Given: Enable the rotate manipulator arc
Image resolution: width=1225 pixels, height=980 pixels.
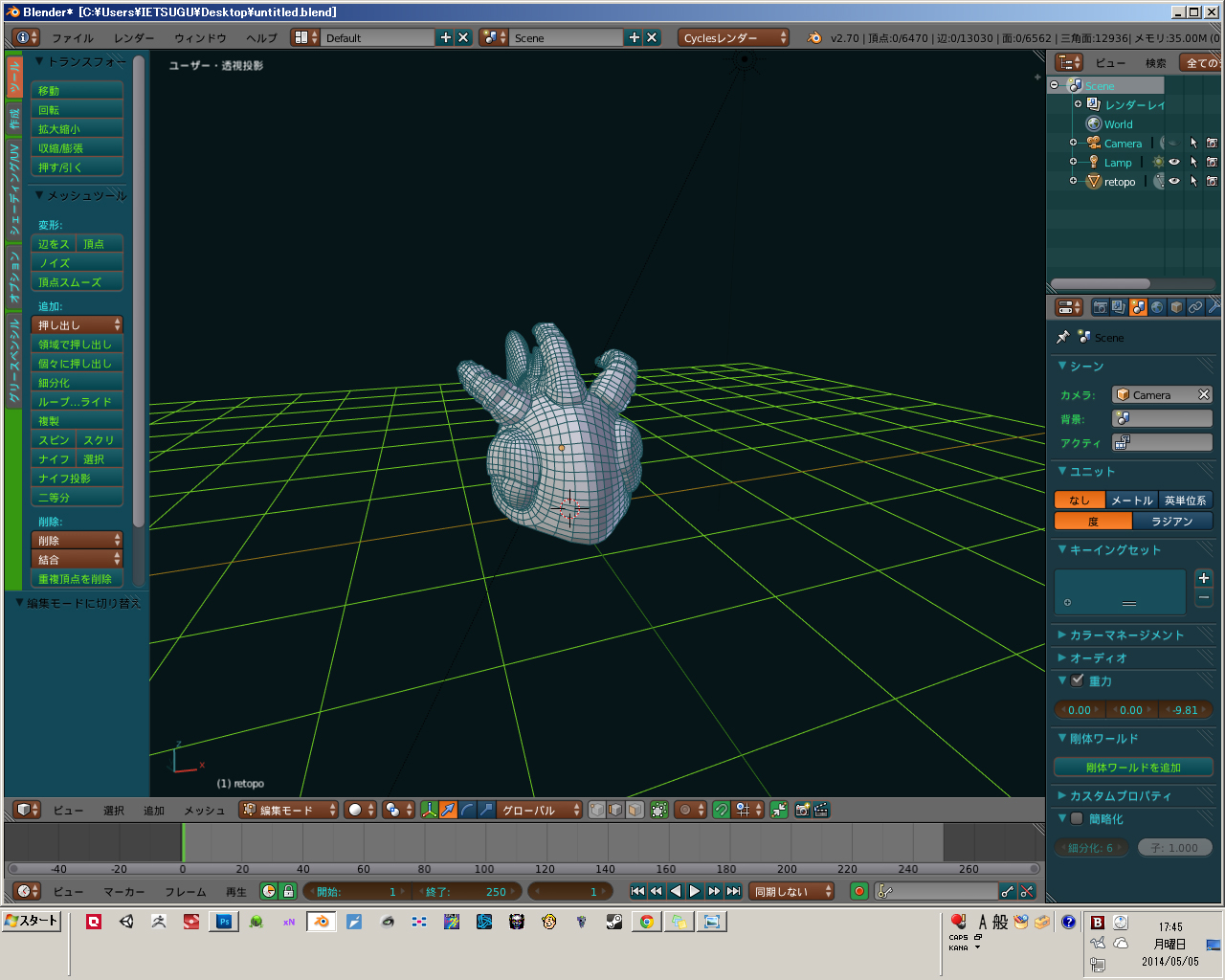Looking at the screenshot, I should [x=467, y=810].
